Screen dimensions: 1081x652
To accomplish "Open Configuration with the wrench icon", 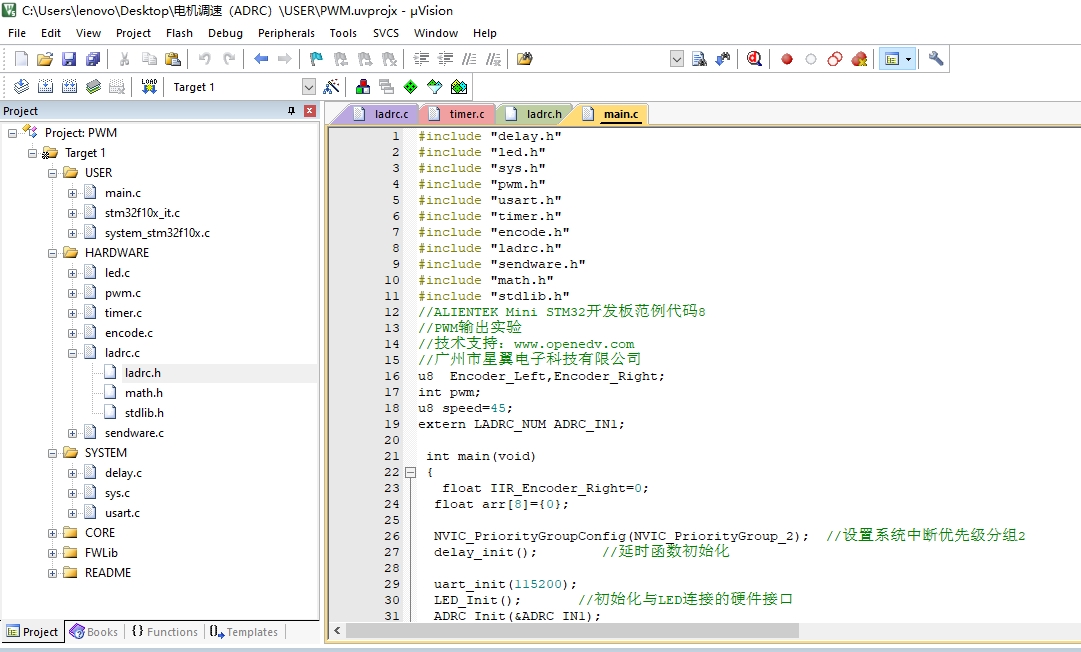I will (x=936, y=59).
